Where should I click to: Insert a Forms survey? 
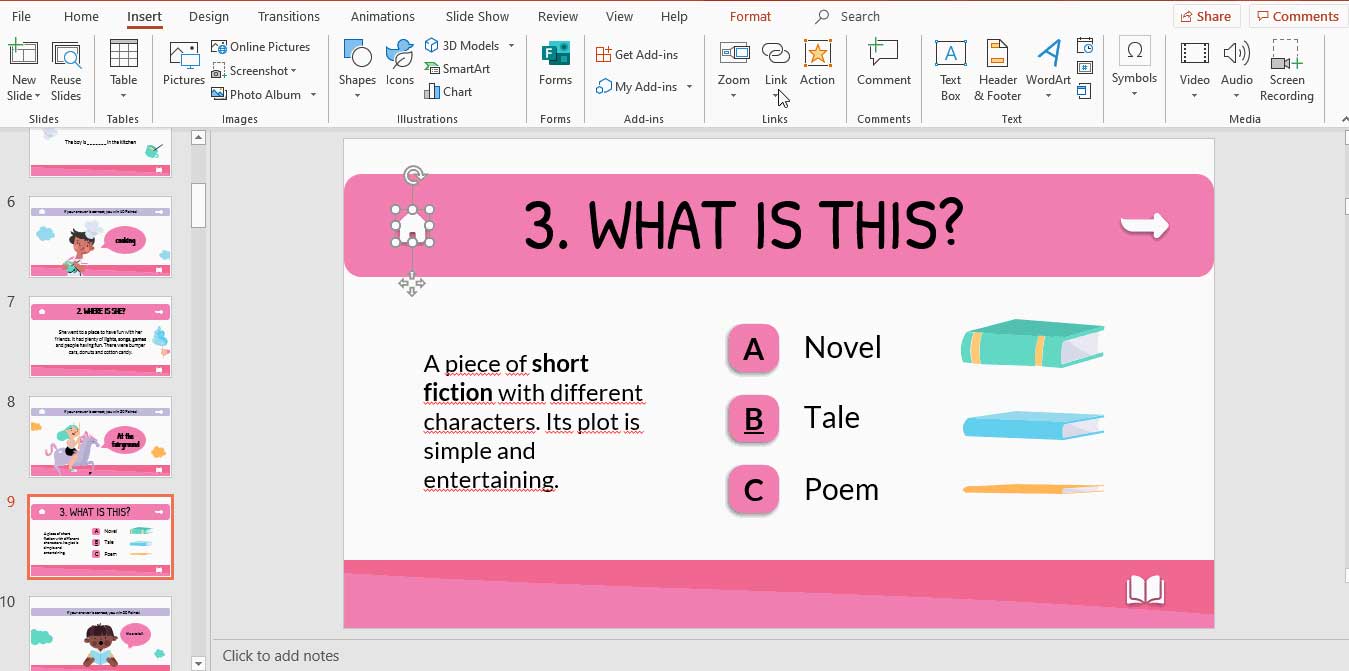coord(554,70)
